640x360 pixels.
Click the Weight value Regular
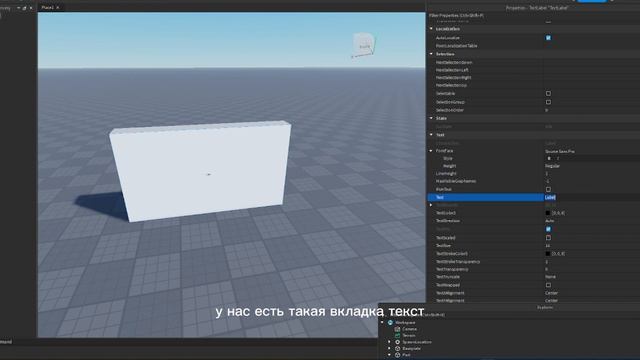pyautogui.click(x=552, y=166)
